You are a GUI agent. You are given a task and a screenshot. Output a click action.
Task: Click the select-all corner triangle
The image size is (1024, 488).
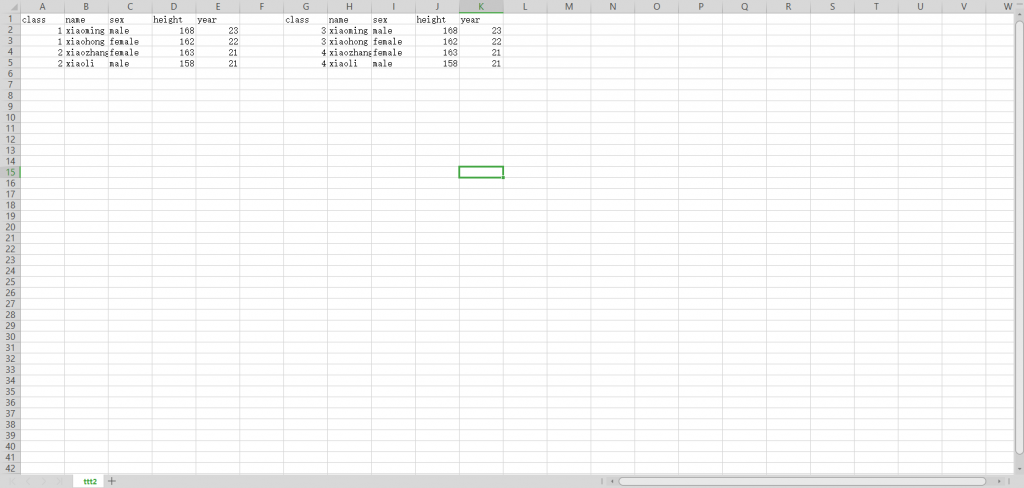click(x=10, y=7)
